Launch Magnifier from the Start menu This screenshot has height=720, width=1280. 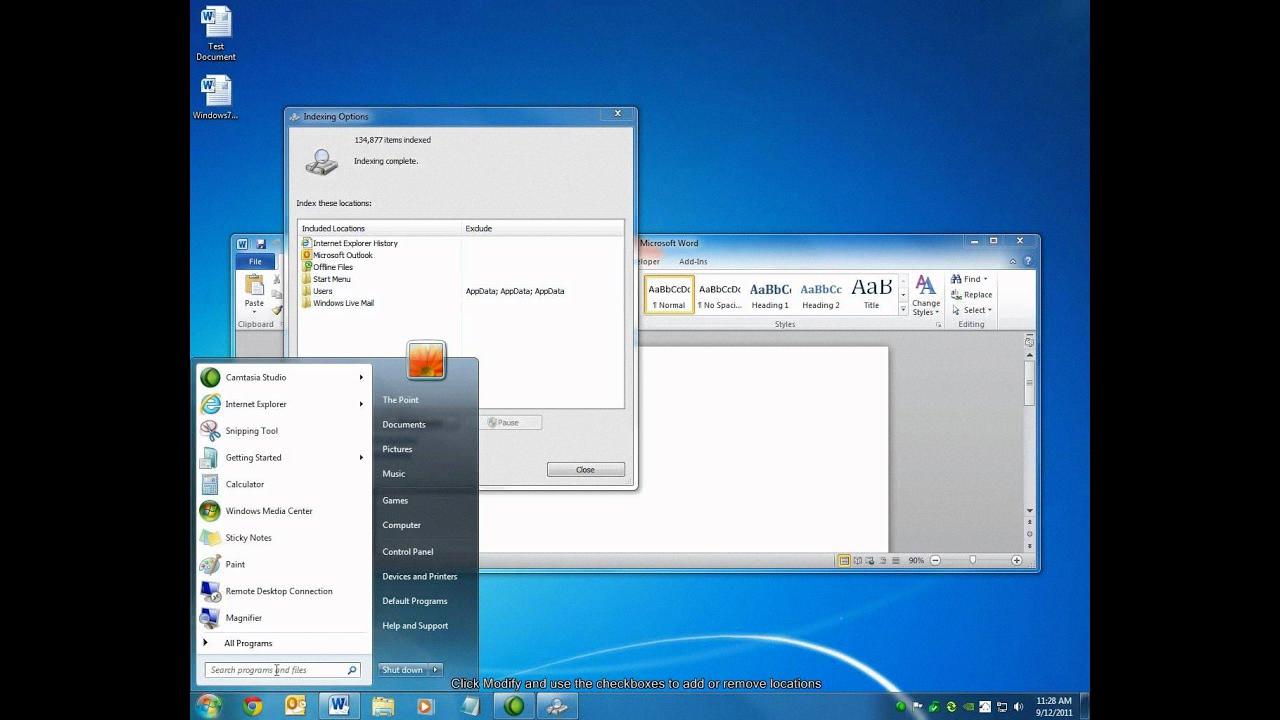[243, 618]
